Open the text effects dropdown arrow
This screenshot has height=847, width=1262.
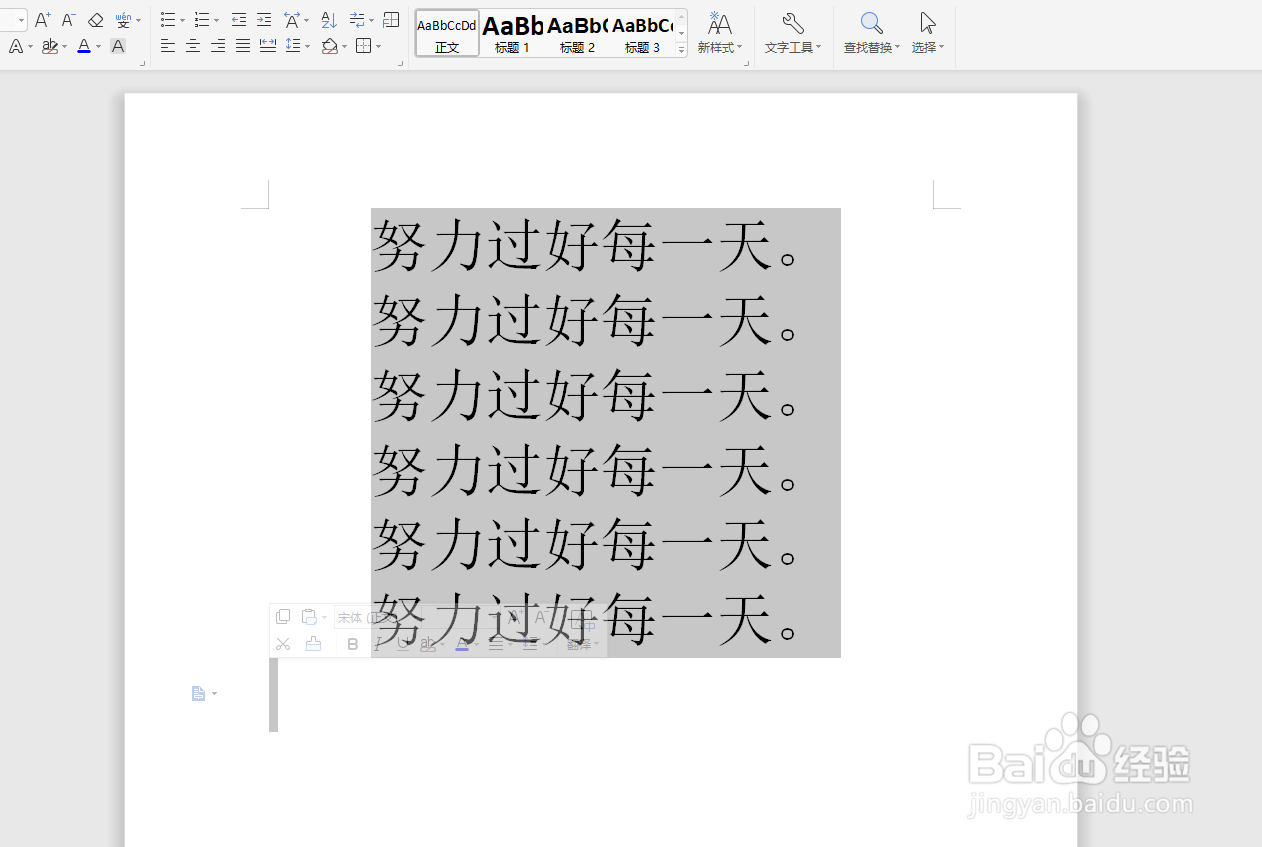click(31, 47)
